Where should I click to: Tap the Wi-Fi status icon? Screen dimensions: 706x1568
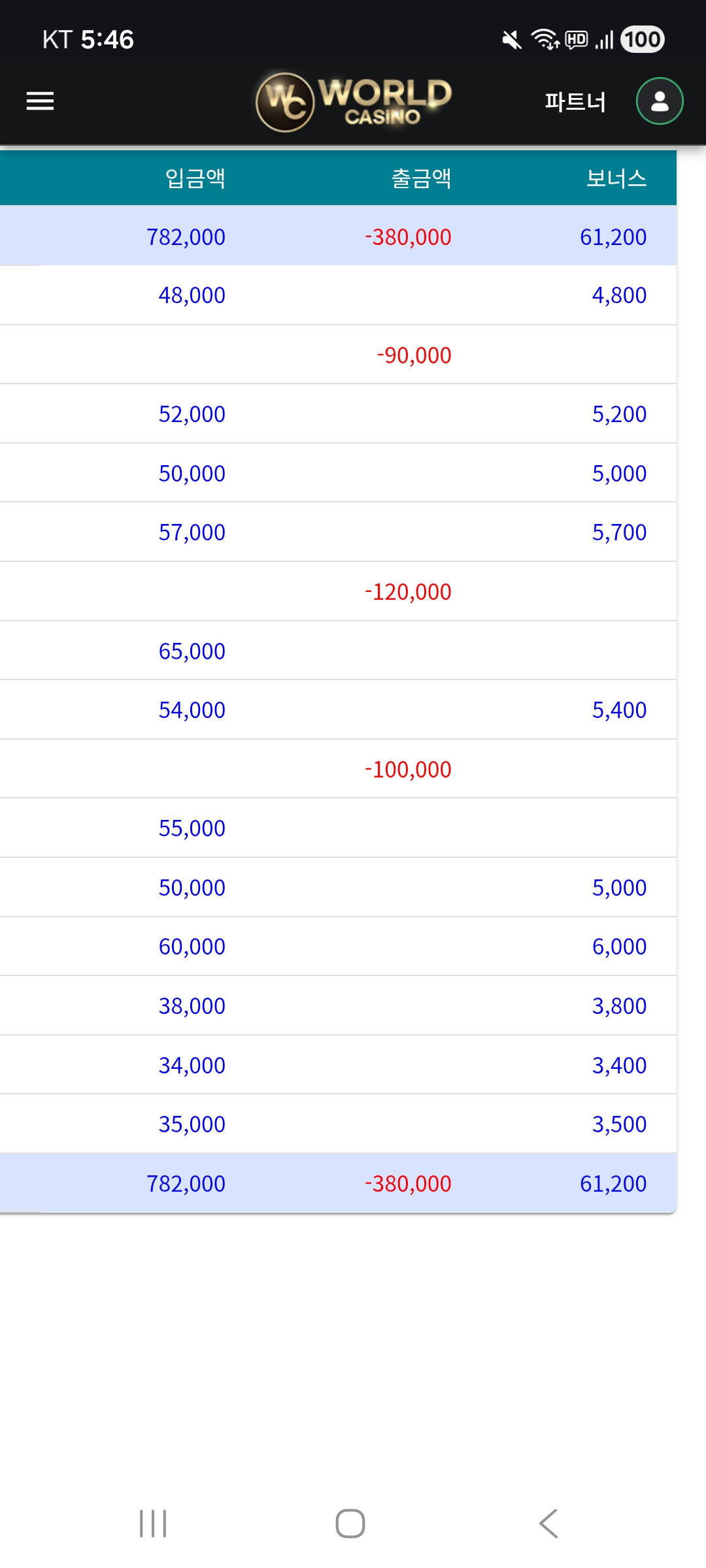pos(545,40)
